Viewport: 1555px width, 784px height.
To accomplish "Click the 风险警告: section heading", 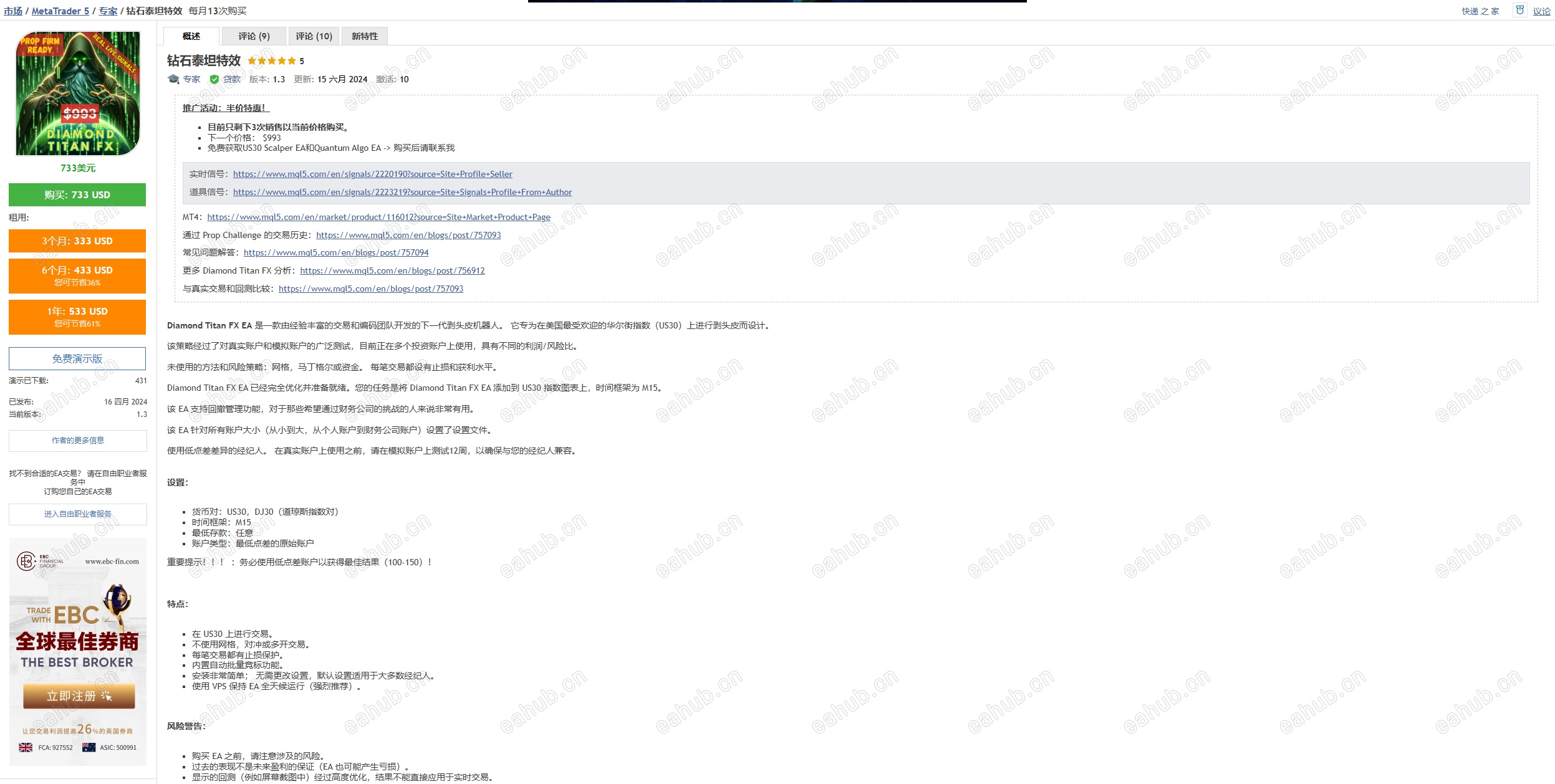I will pyautogui.click(x=186, y=726).
